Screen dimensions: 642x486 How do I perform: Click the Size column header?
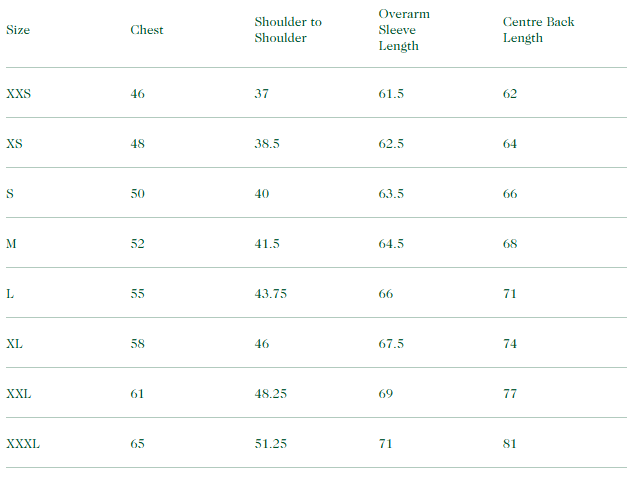(18, 30)
